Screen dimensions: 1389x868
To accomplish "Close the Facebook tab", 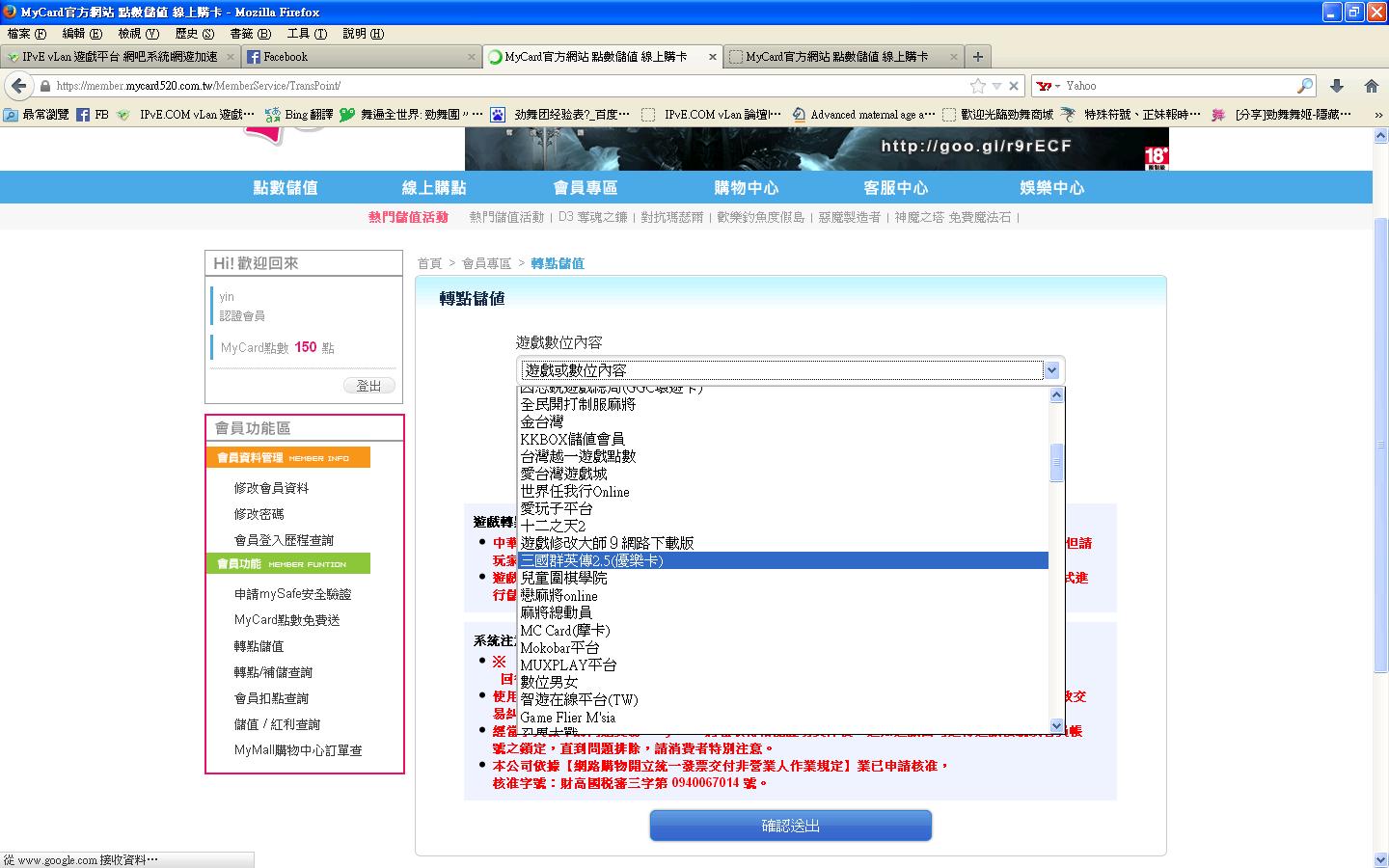I will [x=472, y=57].
